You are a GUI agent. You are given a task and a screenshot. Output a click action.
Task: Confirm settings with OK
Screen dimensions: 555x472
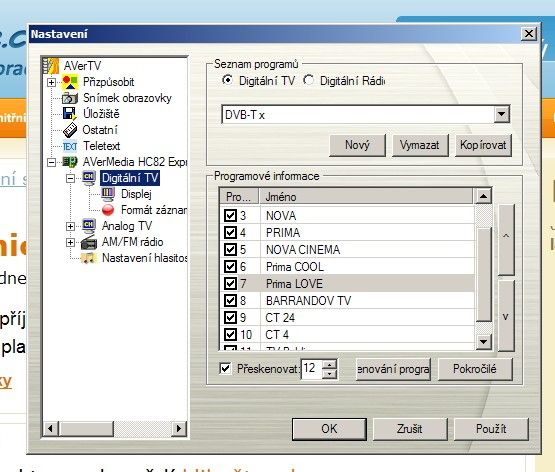tap(329, 429)
